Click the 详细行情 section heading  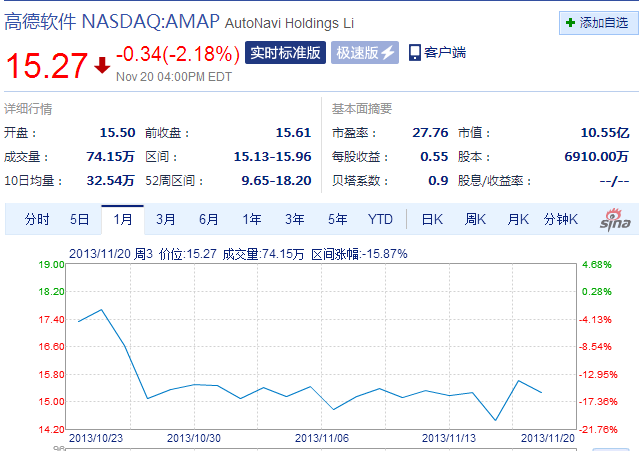(x=28, y=109)
